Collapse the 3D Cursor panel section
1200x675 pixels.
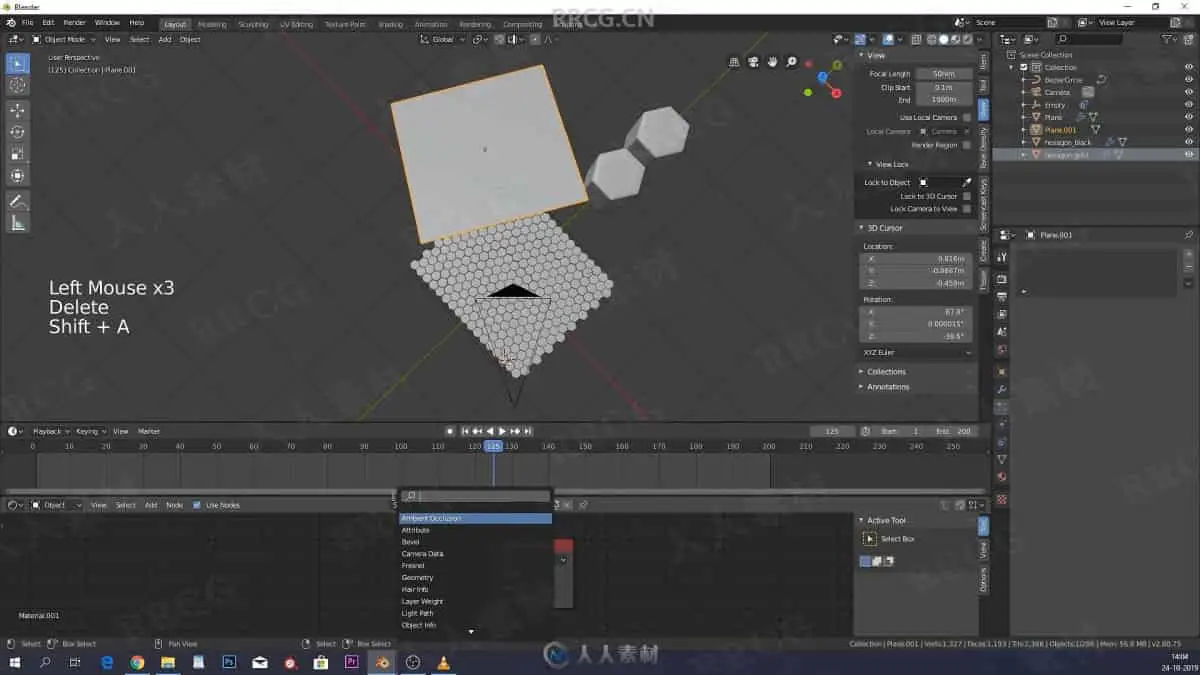885,228
